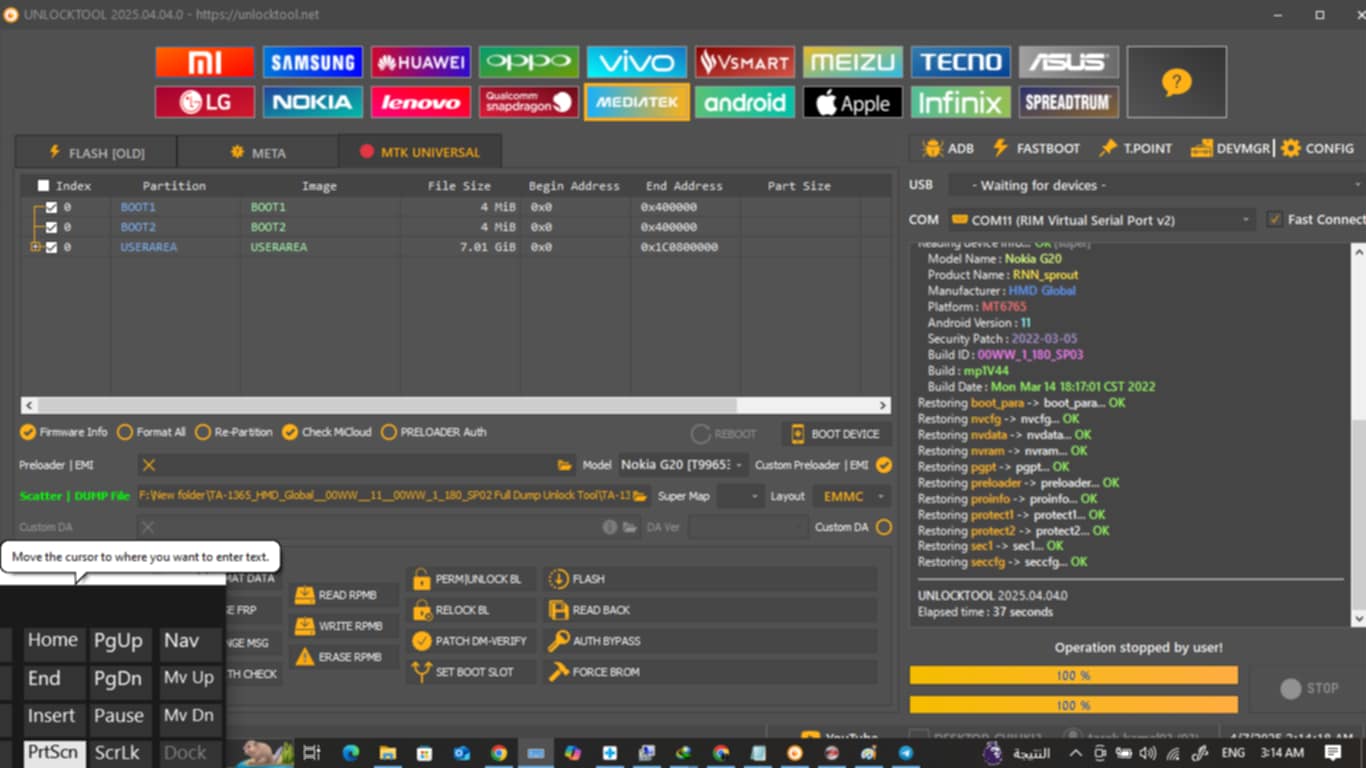Click the BOOT DEVICE button
The width and height of the screenshot is (1366, 768).
836,434
